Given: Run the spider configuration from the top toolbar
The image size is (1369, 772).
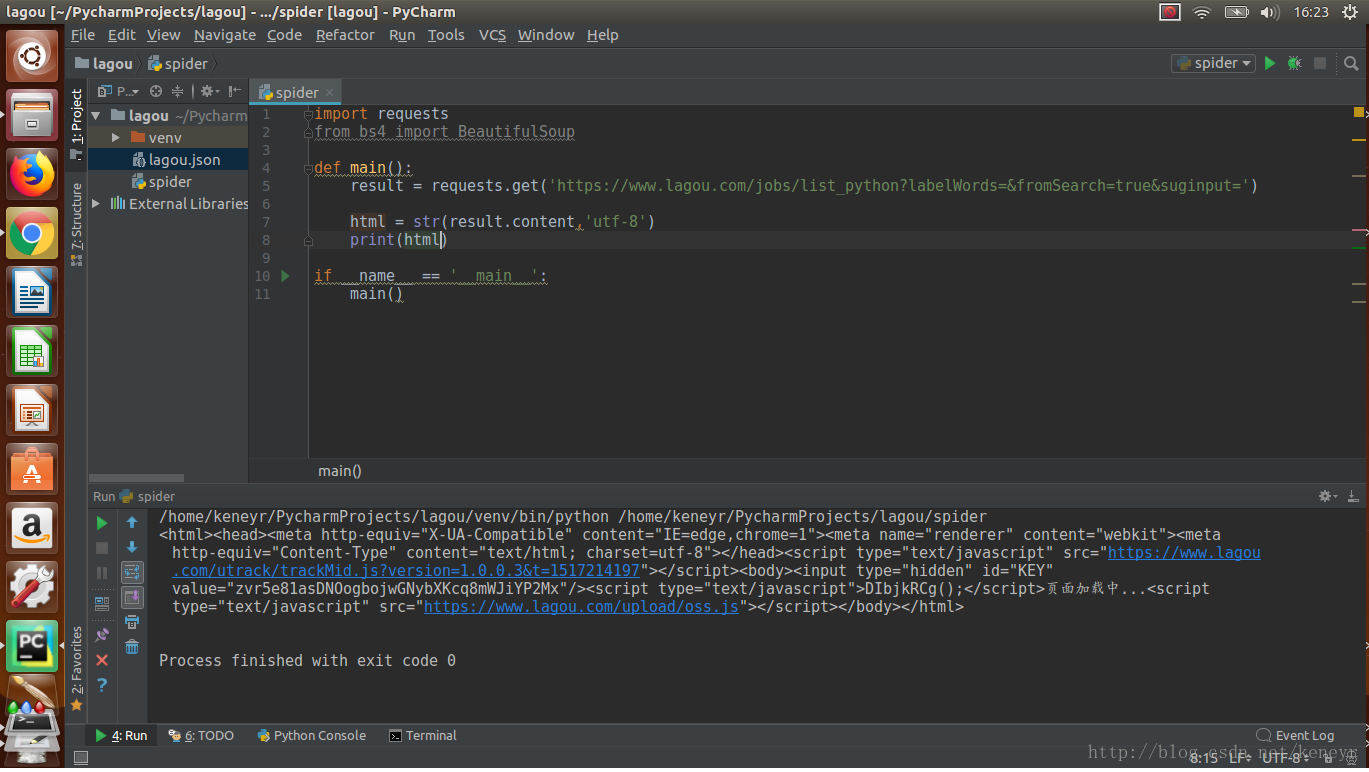Looking at the screenshot, I should [x=1270, y=63].
